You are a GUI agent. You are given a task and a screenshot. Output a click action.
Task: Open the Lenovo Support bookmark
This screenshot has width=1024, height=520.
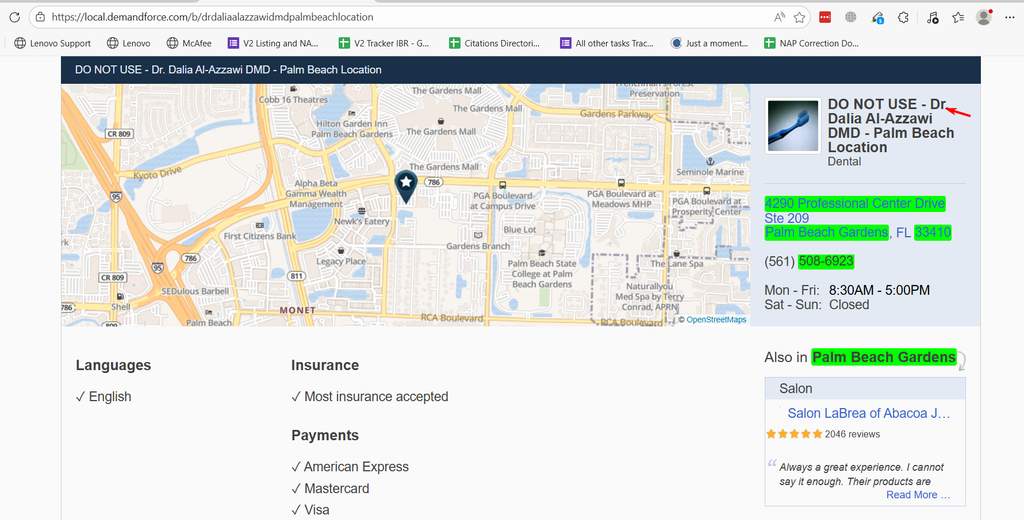(52, 43)
